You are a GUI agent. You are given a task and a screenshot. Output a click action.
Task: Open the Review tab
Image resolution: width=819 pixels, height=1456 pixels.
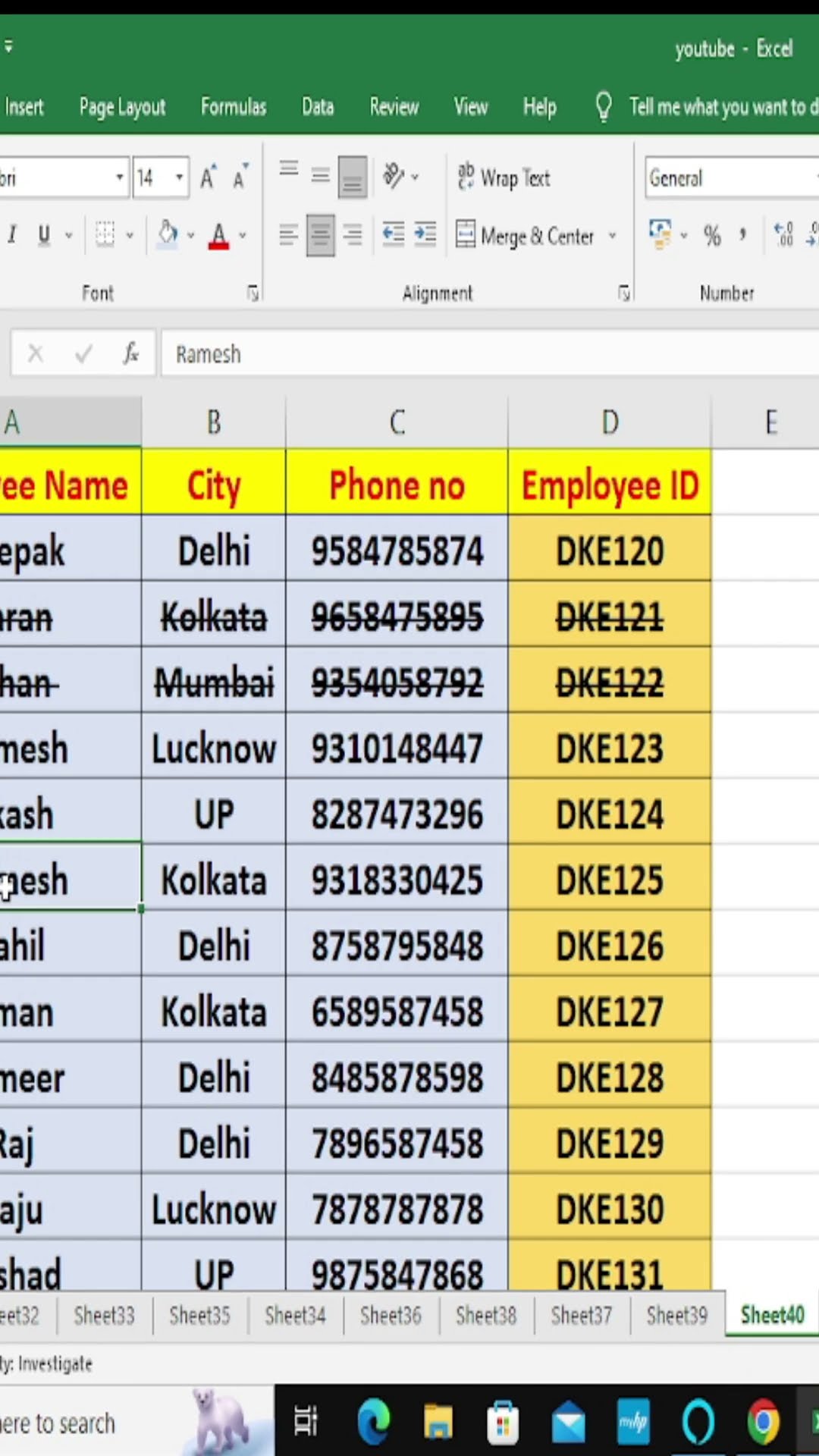394,107
